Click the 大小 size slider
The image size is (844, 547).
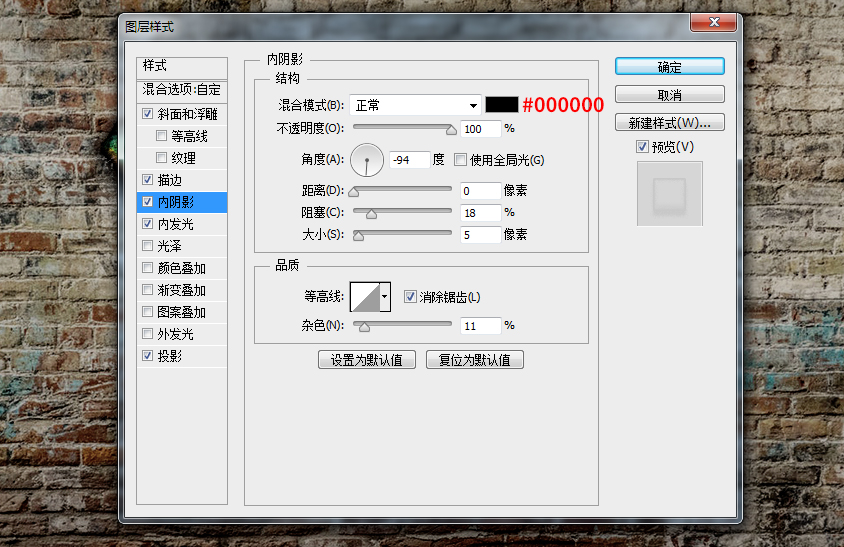click(402, 235)
